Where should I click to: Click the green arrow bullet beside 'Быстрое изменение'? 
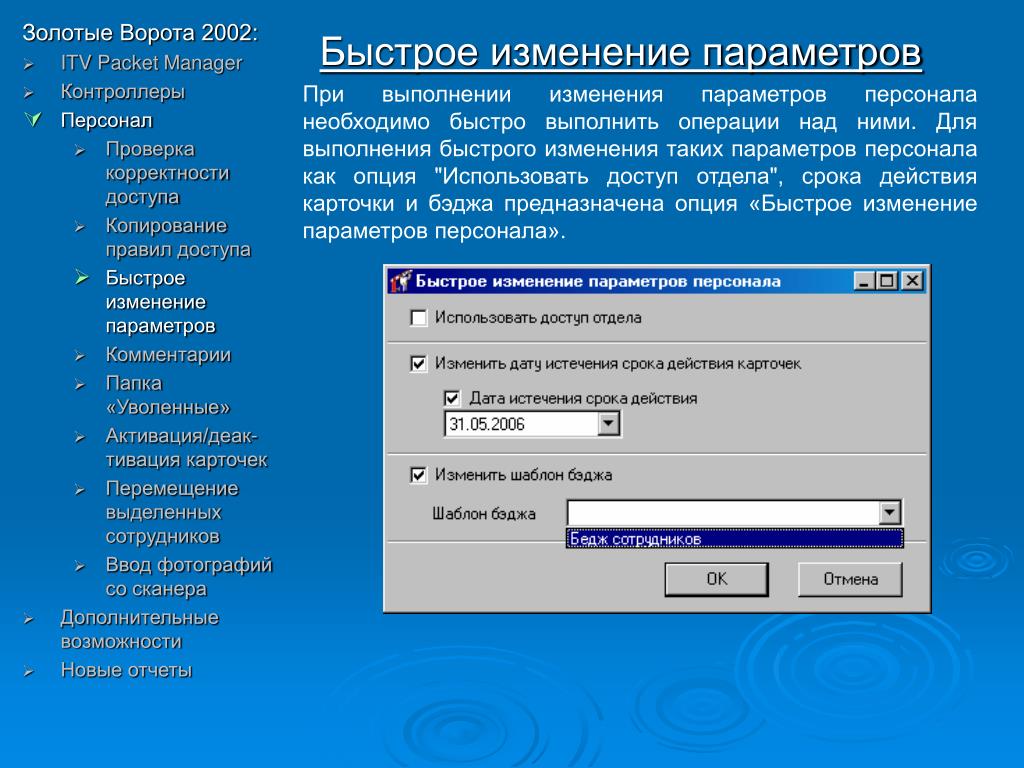[x=81, y=278]
